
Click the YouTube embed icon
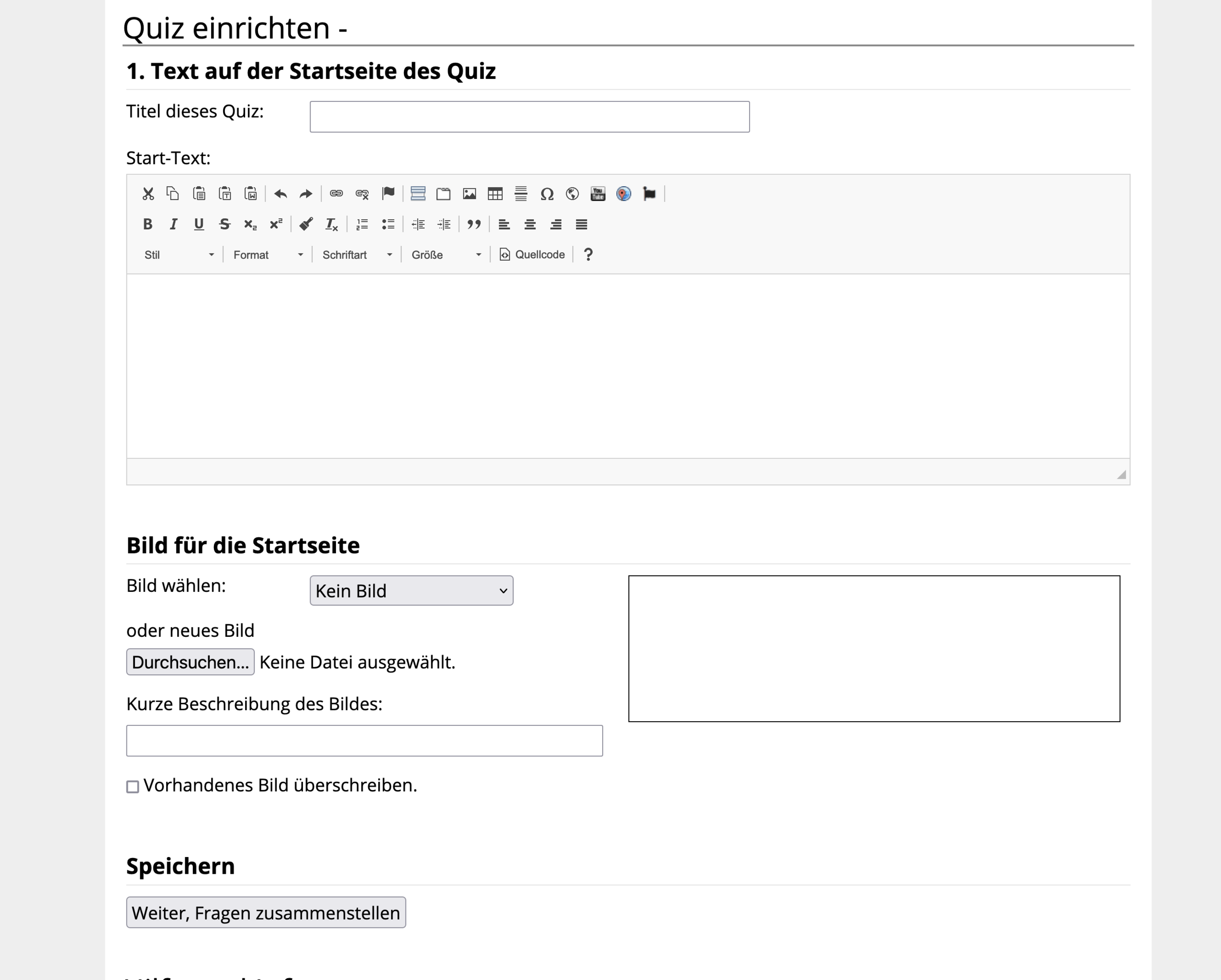click(x=597, y=194)
